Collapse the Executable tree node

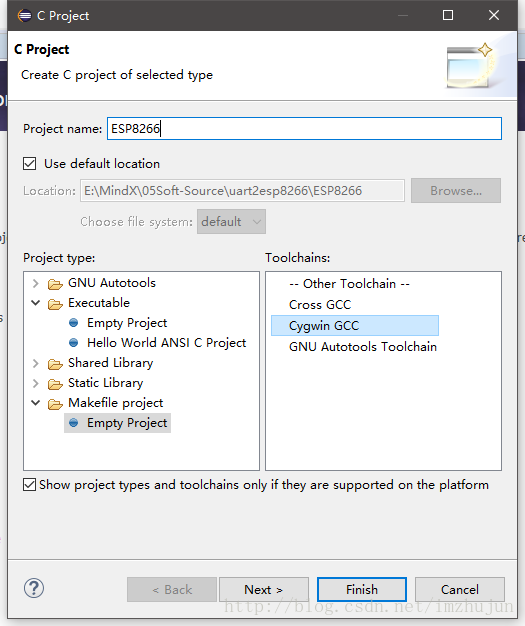(36, 303)
